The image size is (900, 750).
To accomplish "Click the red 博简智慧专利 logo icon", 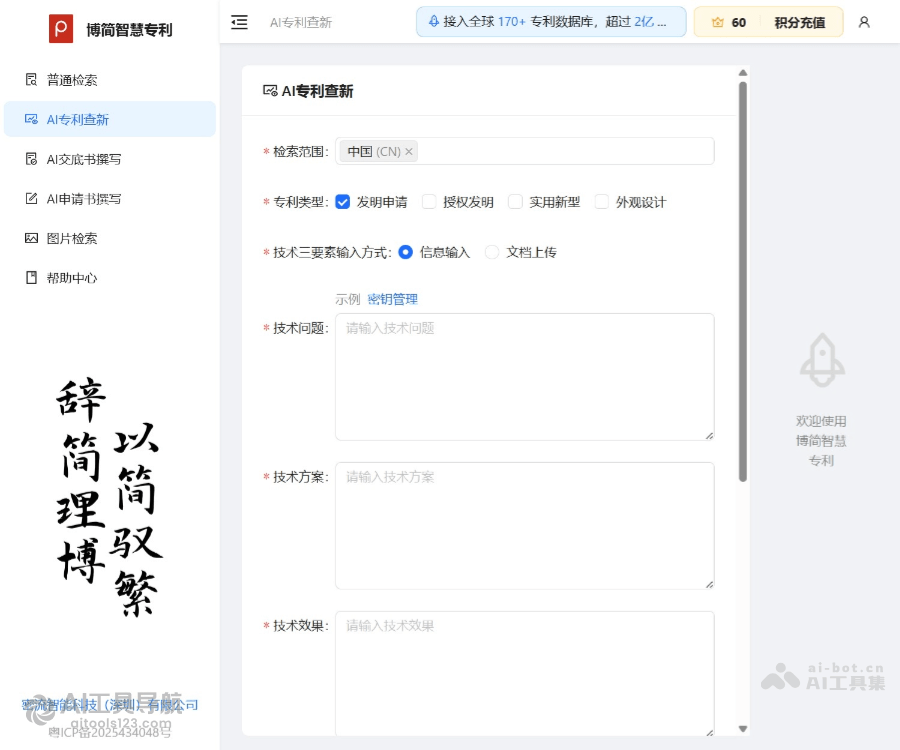I will [x=61, y=29].
